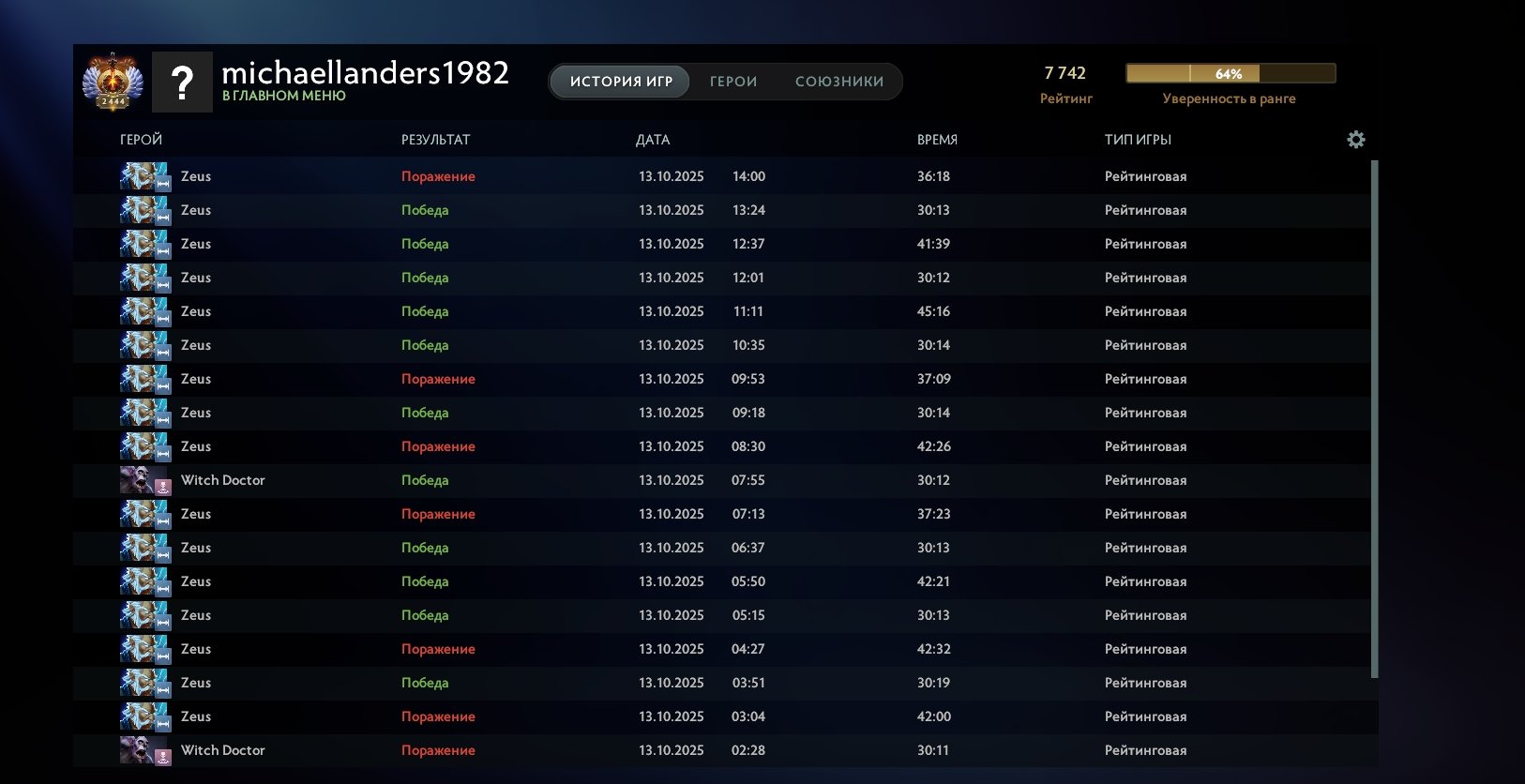Viewport: 1525px width, 784px height.
Task: Click the Дата column header
Action: (653, 140)
